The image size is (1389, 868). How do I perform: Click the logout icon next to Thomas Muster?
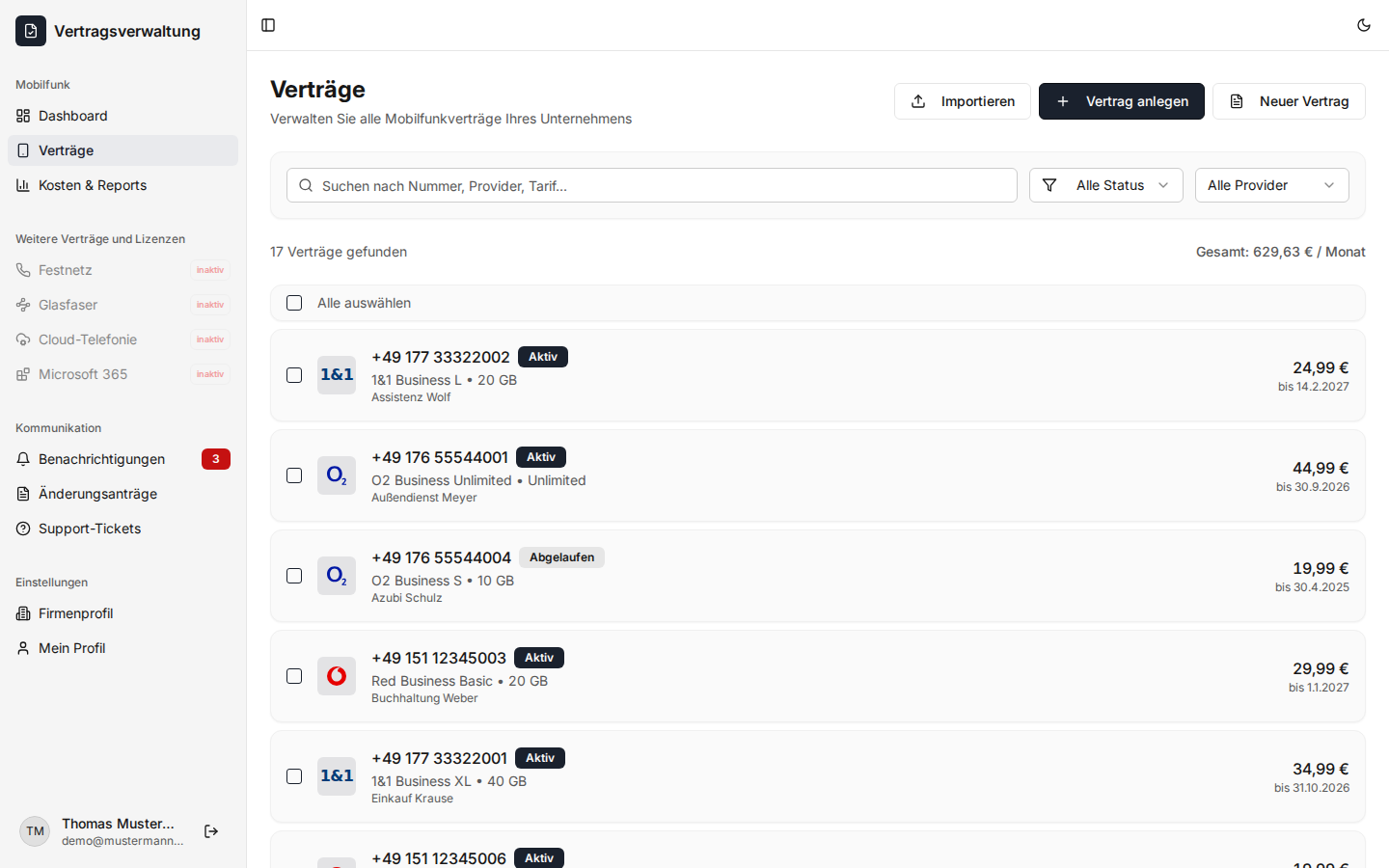click(211, 831)
